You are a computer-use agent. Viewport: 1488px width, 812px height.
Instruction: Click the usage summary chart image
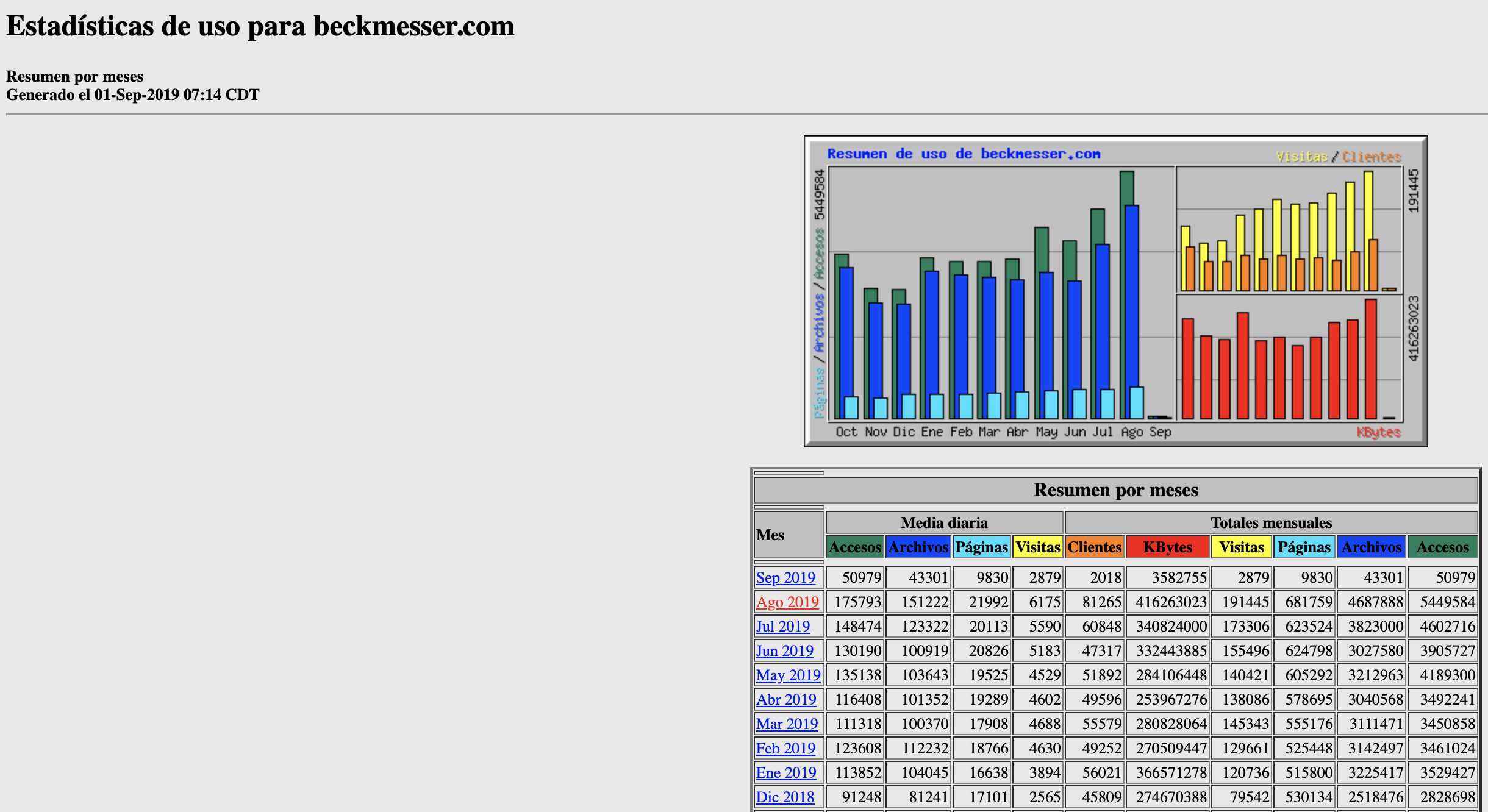click(1115, 291)
